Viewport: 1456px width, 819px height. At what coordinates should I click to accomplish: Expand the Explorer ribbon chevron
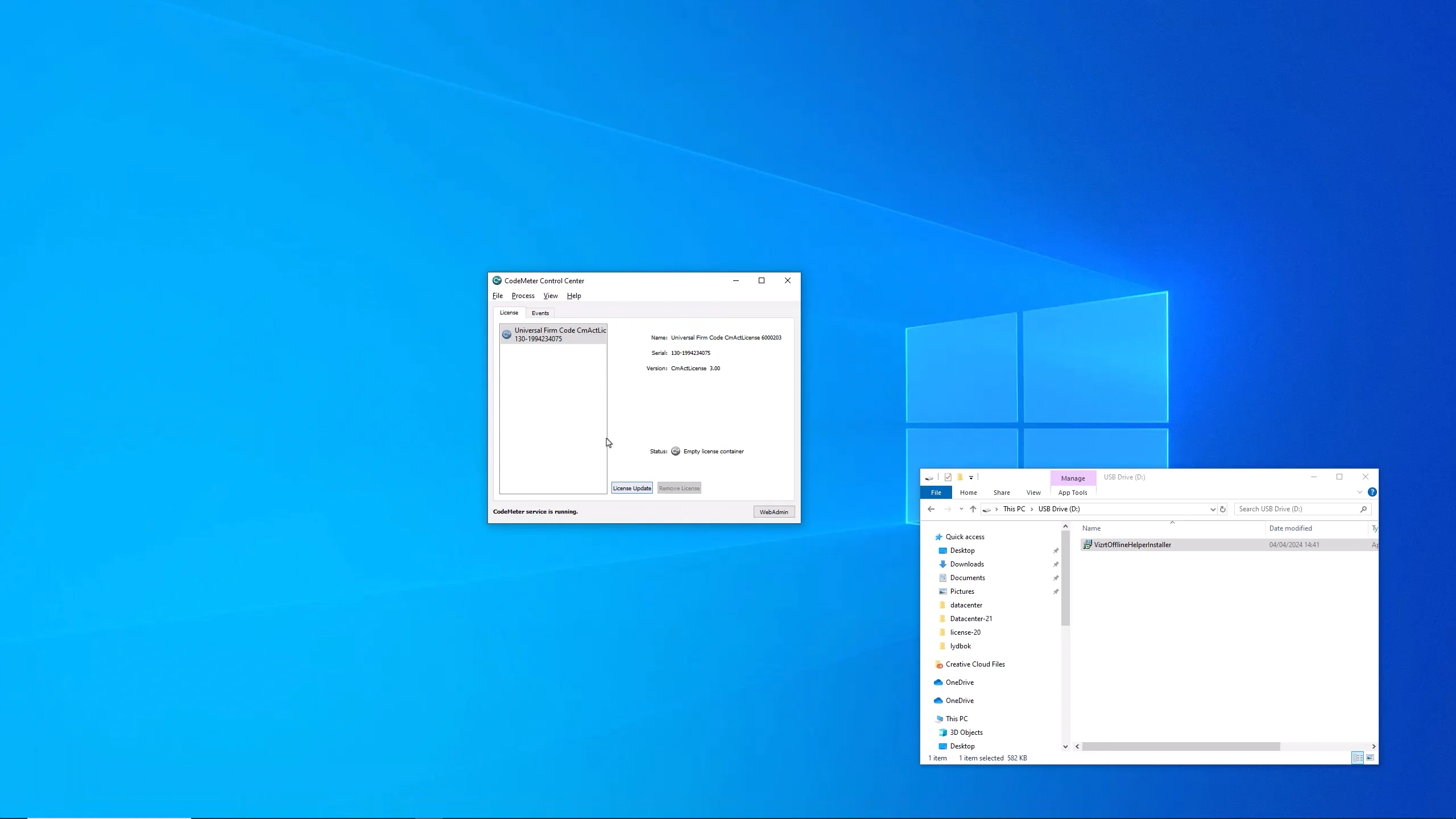1359,492
